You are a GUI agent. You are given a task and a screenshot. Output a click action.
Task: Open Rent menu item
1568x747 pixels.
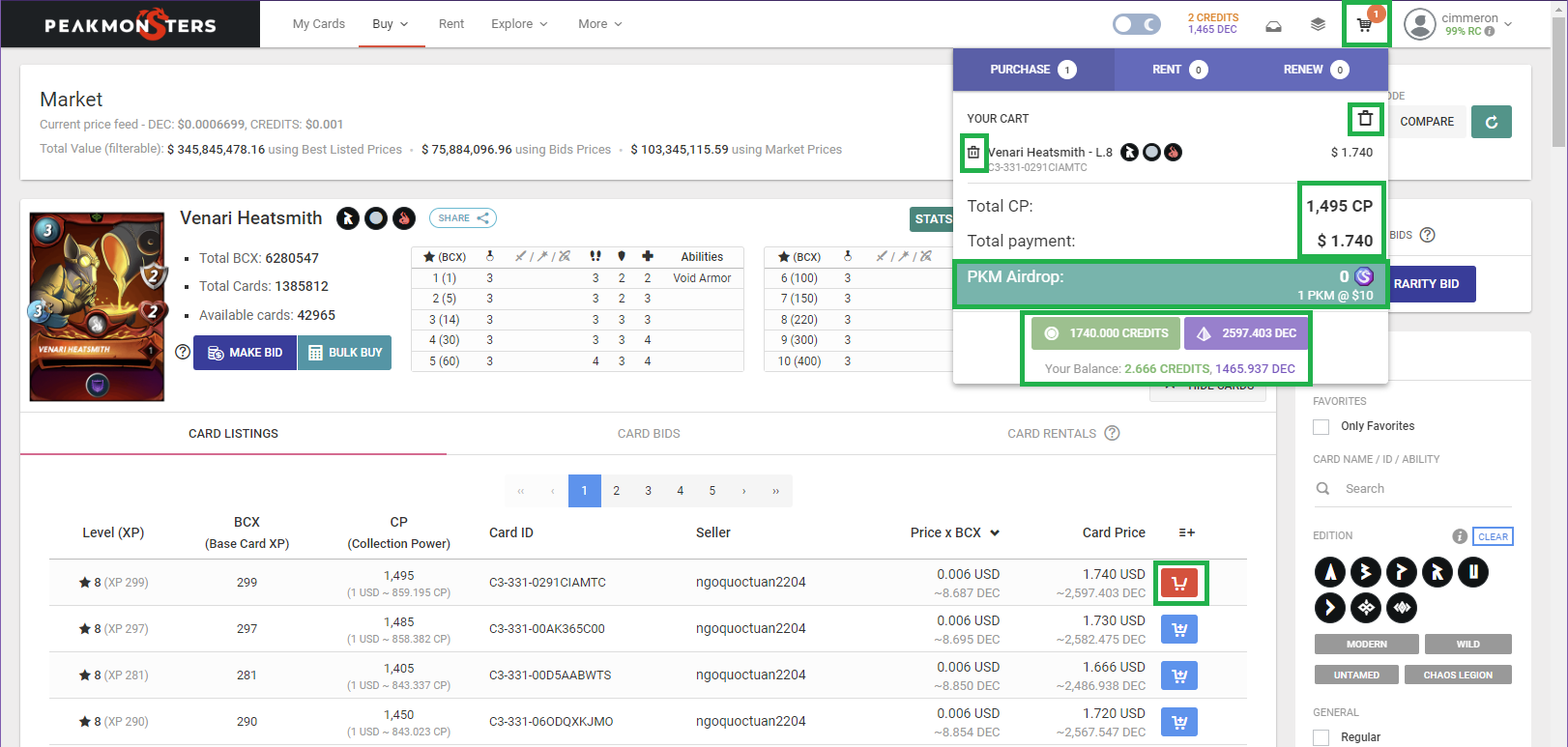click(451, 24)
